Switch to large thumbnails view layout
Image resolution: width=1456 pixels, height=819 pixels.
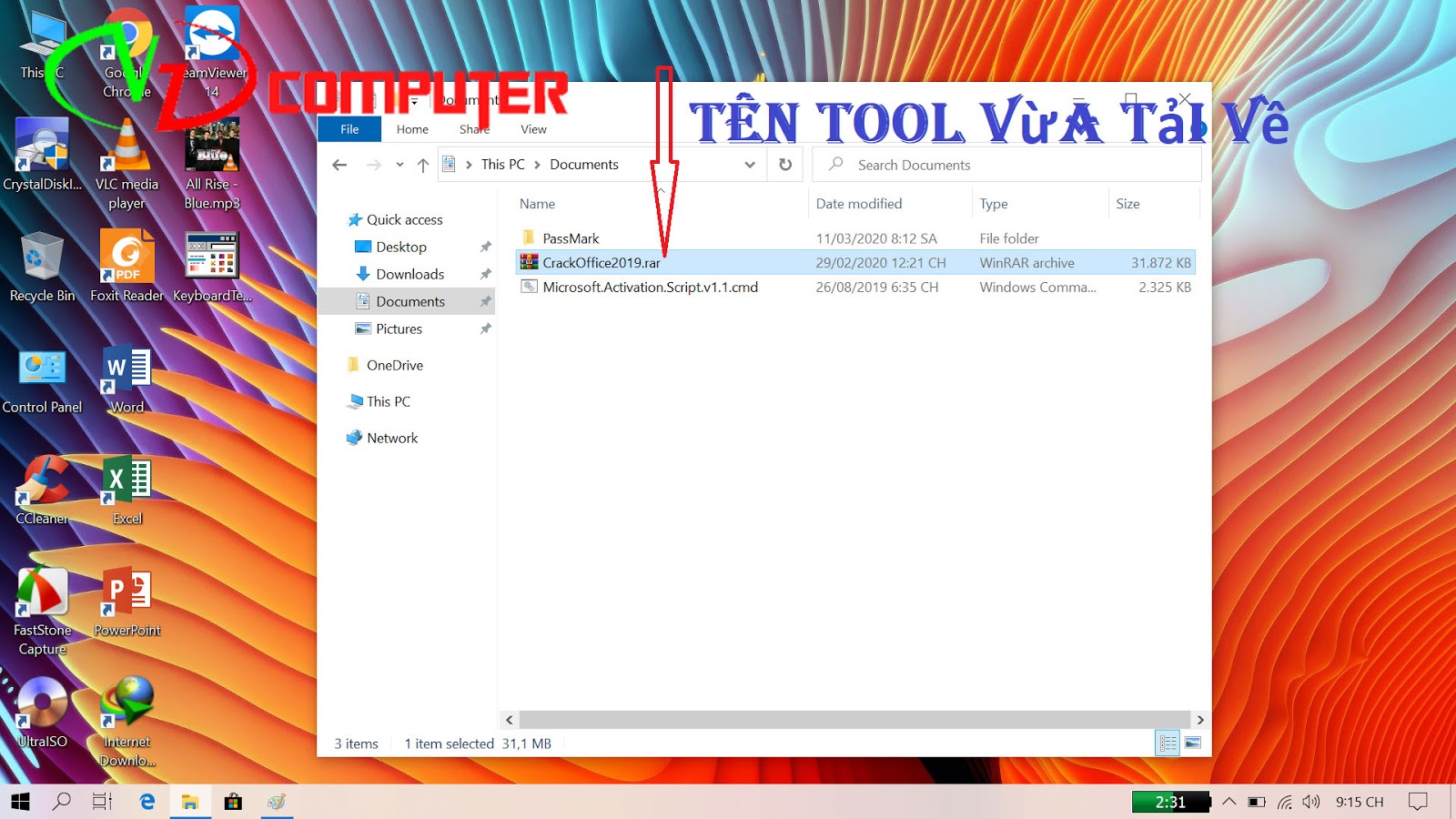pyautogui.click(x=1193, y=743)
